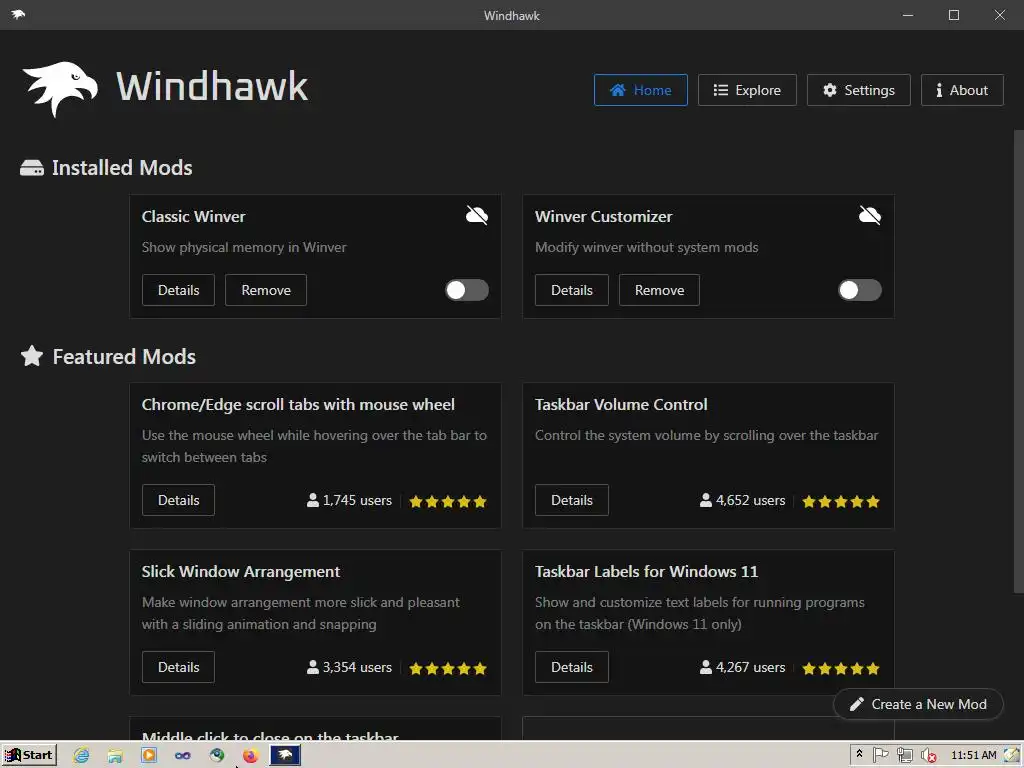Viewport: 1024px width, 768px height.
Task: Click the star rating of Slick Window Arrangement
Action: click(447, 669)
